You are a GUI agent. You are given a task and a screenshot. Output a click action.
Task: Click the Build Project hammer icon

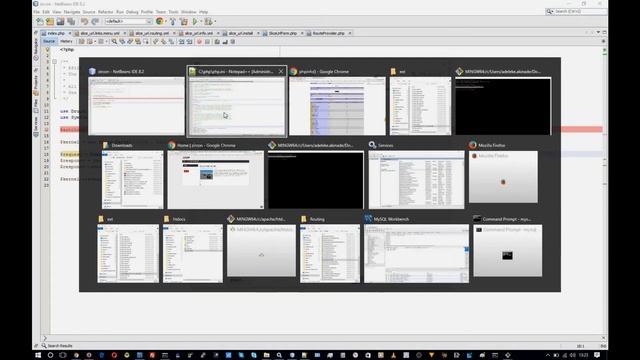173,21
